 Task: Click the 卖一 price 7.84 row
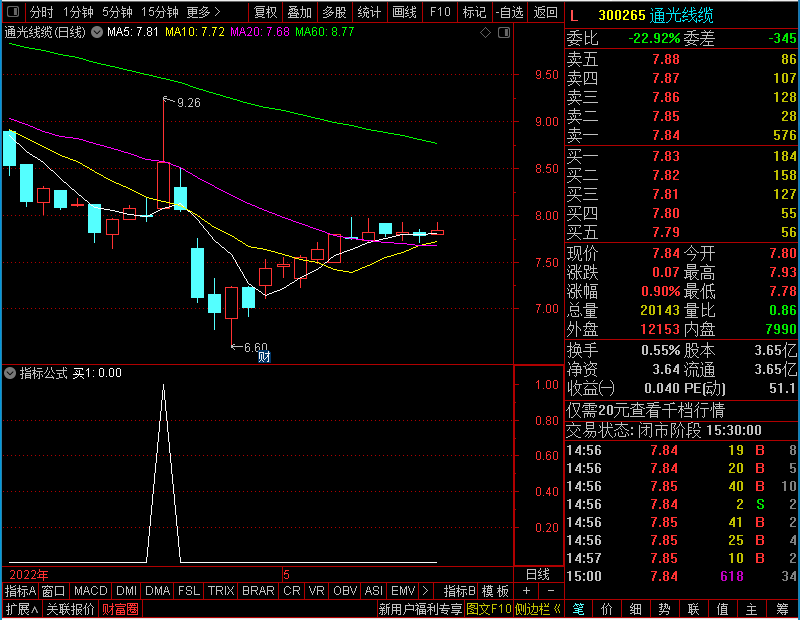(682, 135)
